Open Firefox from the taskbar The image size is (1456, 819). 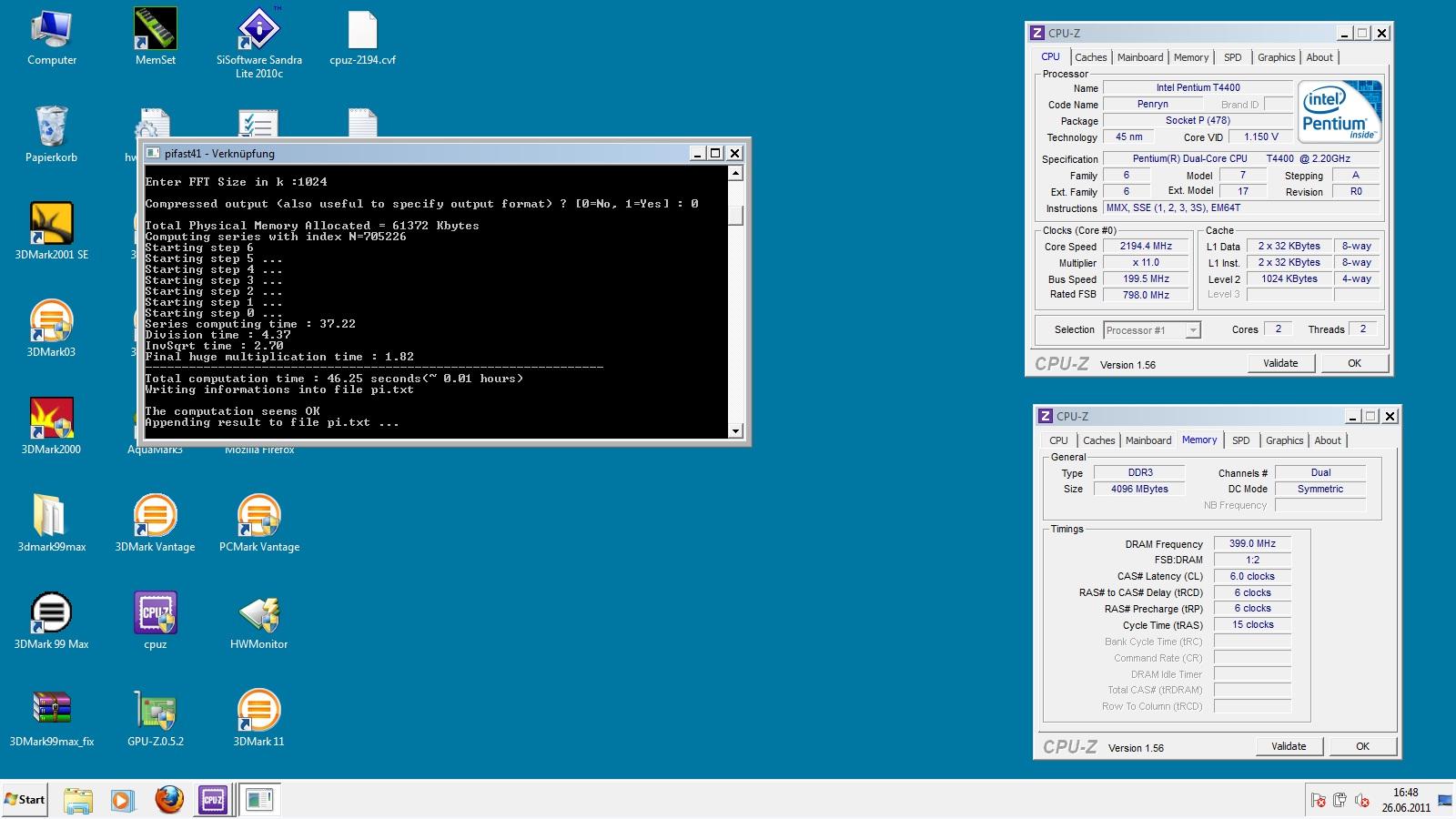tap(168, 800)
